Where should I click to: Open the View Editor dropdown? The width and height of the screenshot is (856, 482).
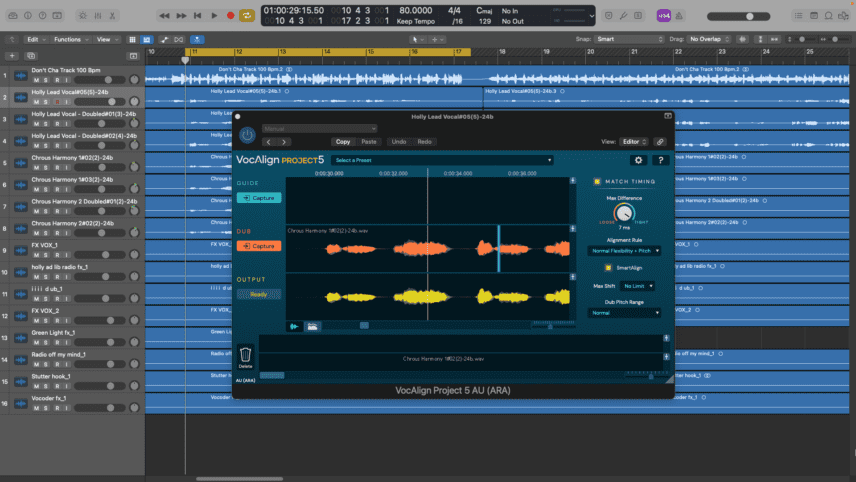click(x=633, y=142)
